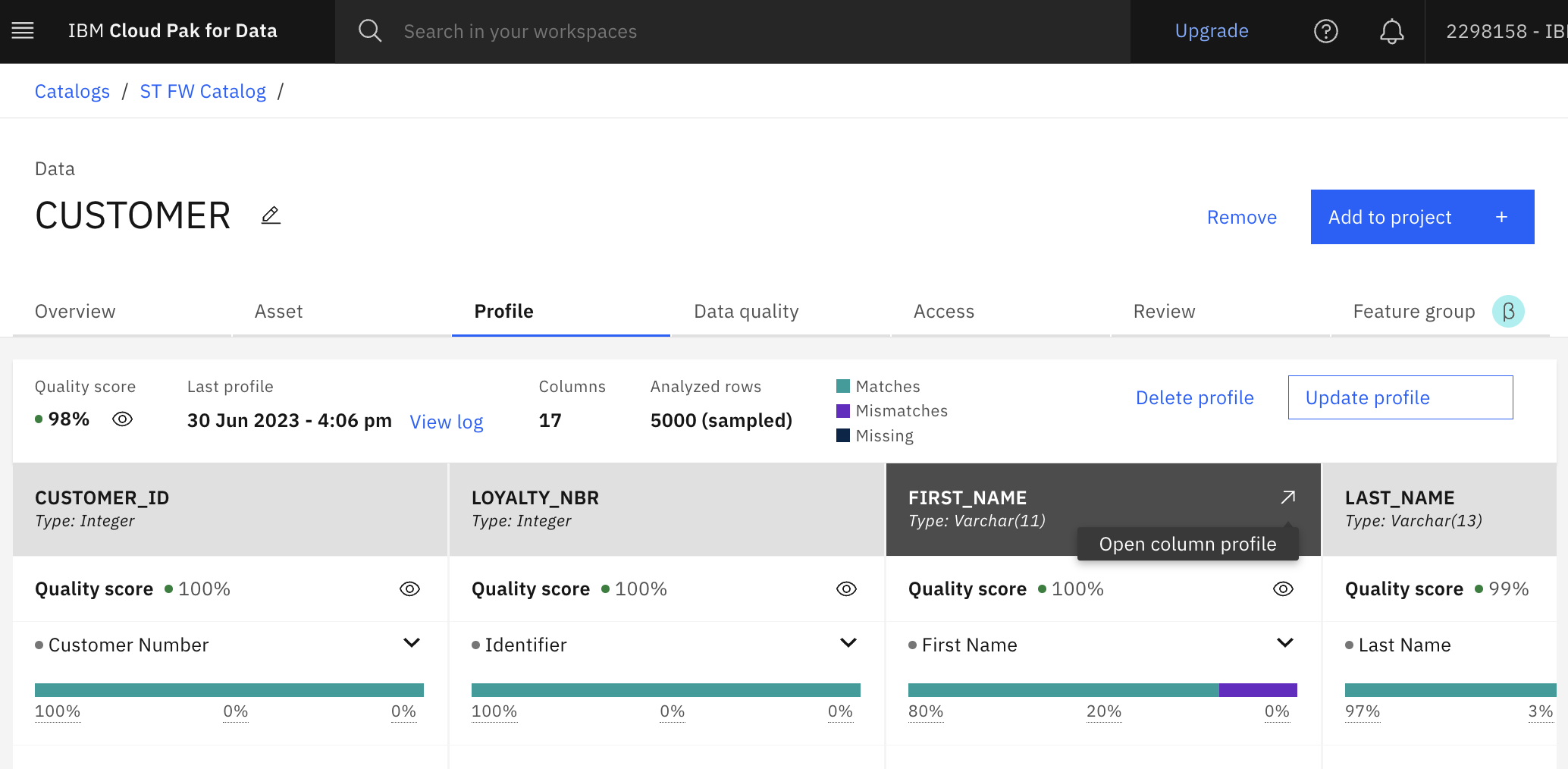Open the notifications bell

point(1391,31)
